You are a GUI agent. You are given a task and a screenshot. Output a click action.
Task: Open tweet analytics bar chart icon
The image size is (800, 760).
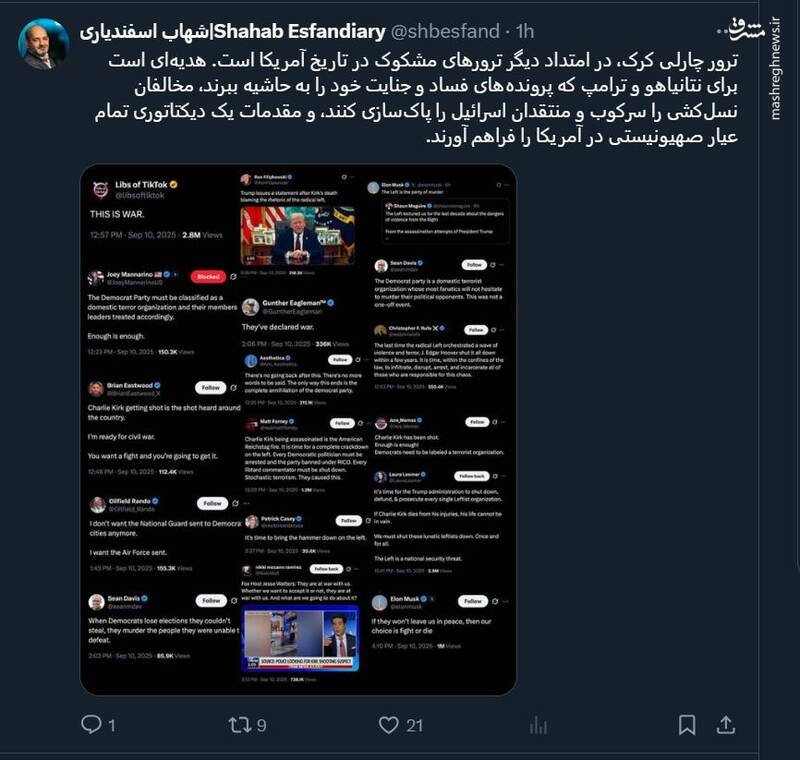tap(538, 725)
